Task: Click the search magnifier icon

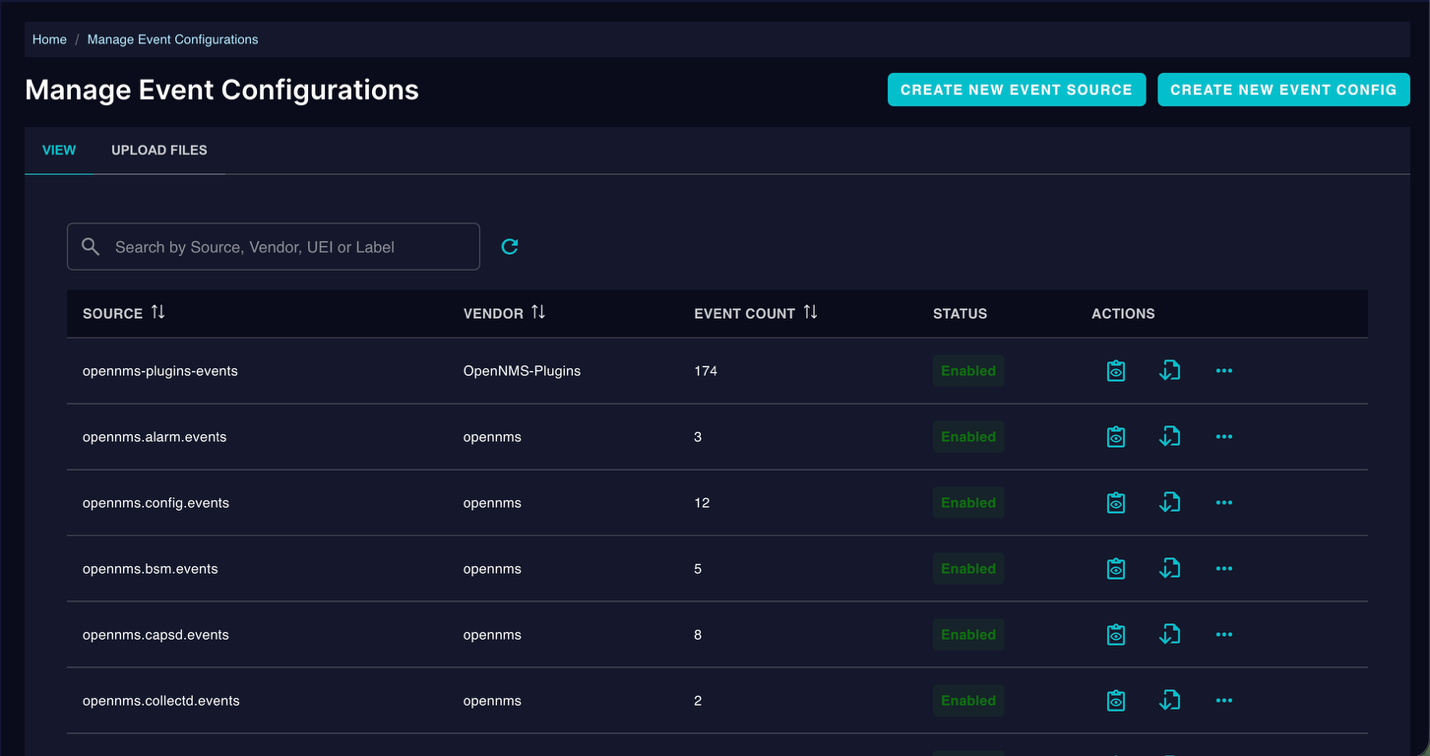Action: (90, 246)
